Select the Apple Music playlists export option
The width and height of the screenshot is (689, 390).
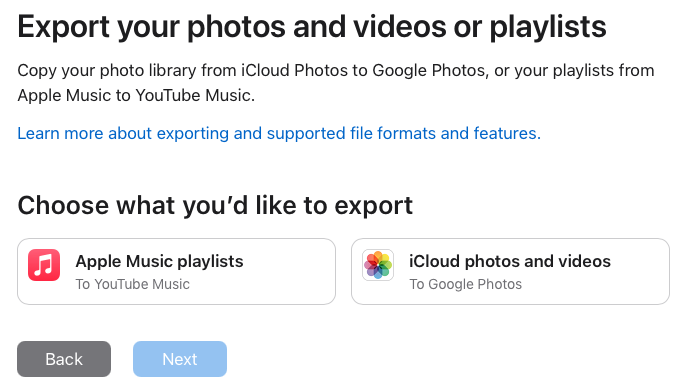point(177,271)
